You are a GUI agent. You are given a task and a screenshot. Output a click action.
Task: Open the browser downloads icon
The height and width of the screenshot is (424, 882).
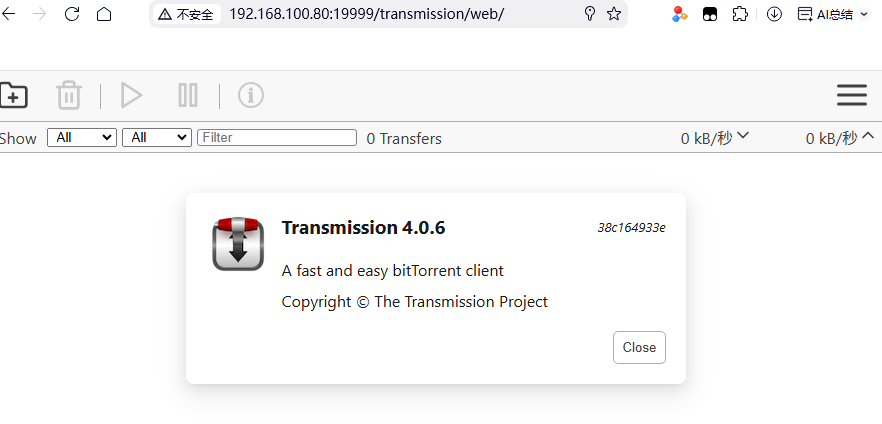774,14
